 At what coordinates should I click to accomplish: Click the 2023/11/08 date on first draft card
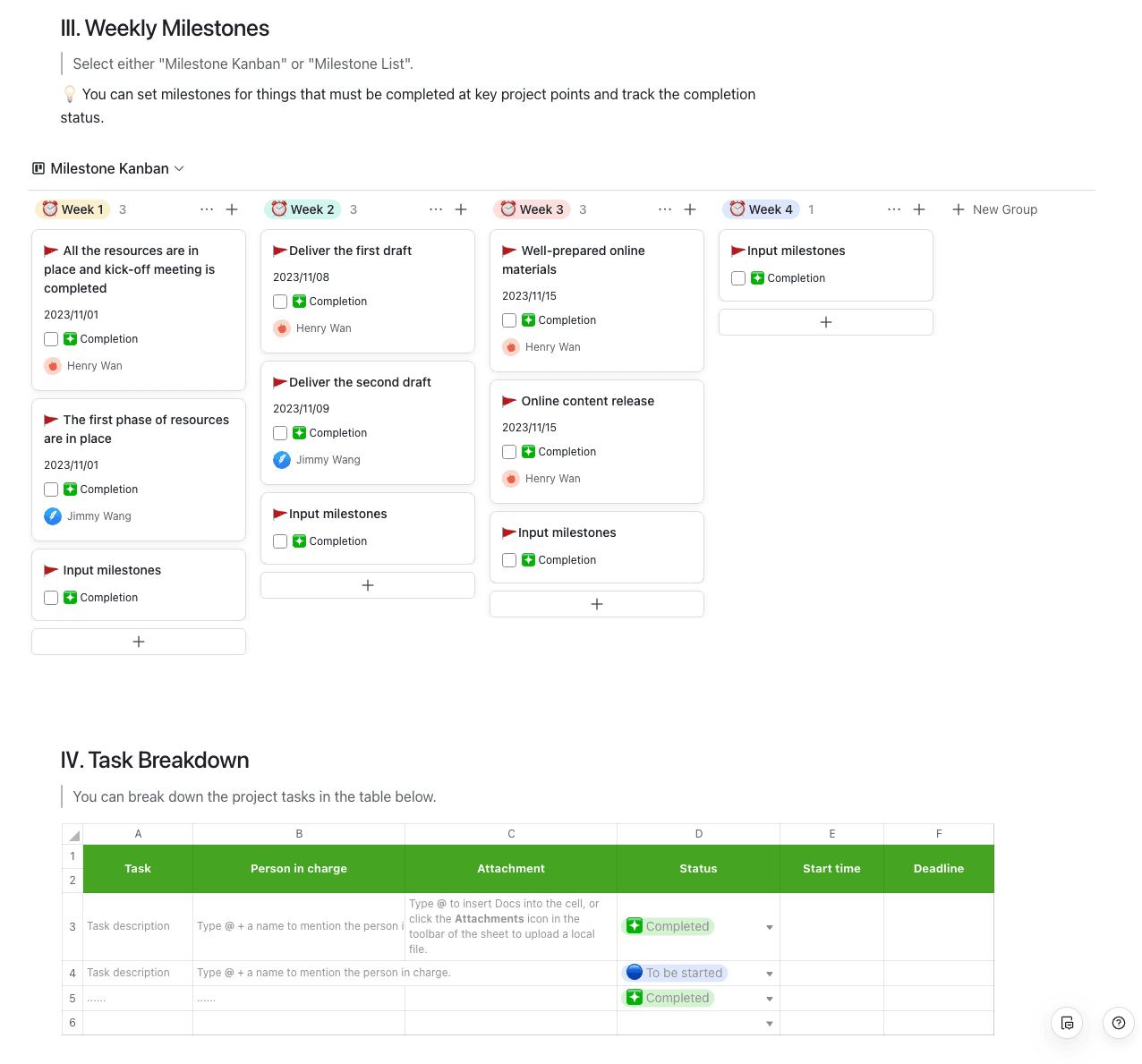pyautogui.click(x=301, y=277)
